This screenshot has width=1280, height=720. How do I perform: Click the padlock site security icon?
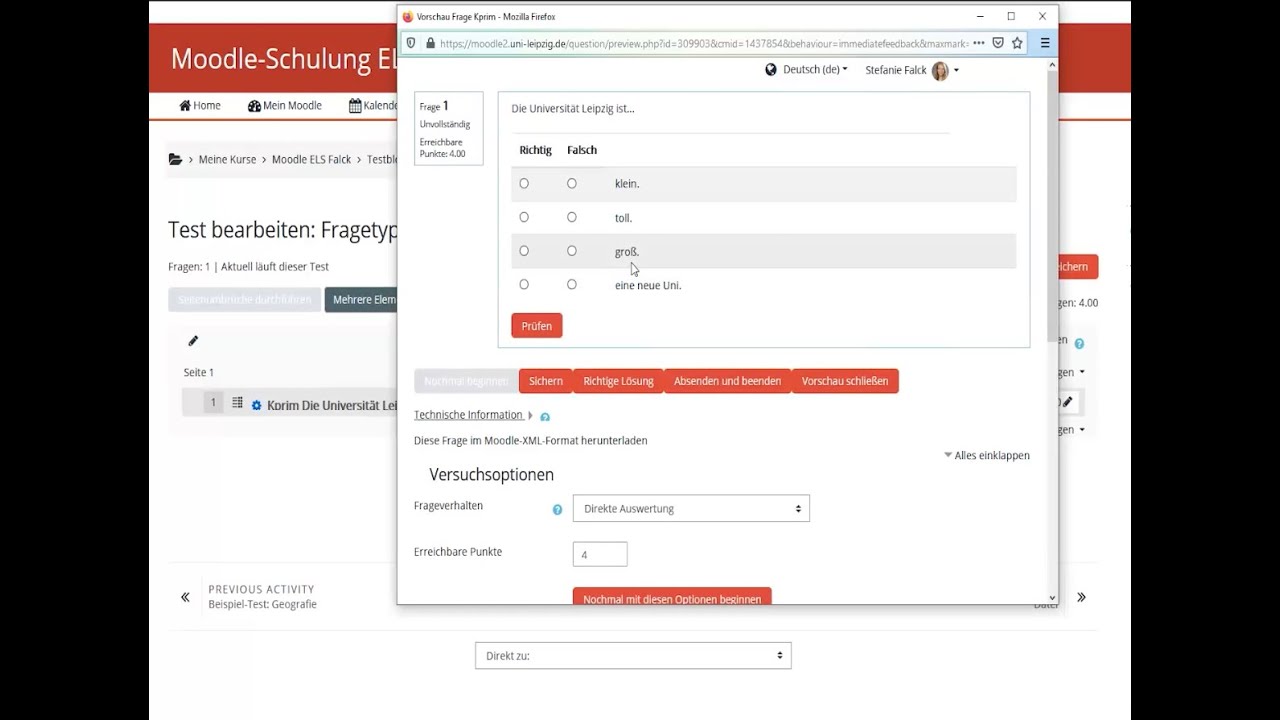430,43
